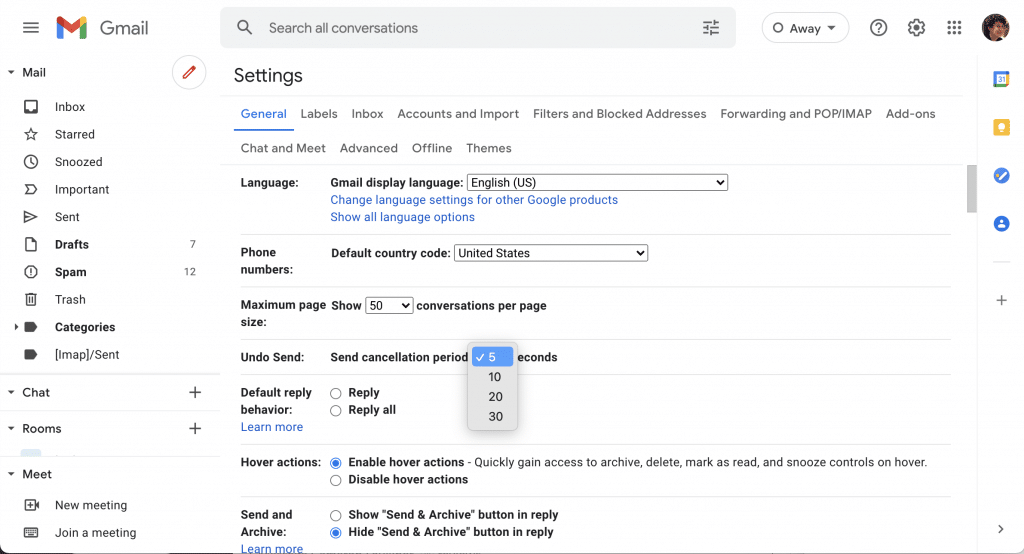This screenshot has width=1024, height=554.
Task: Open the Help question mark icon
Action: pos(878,28)
